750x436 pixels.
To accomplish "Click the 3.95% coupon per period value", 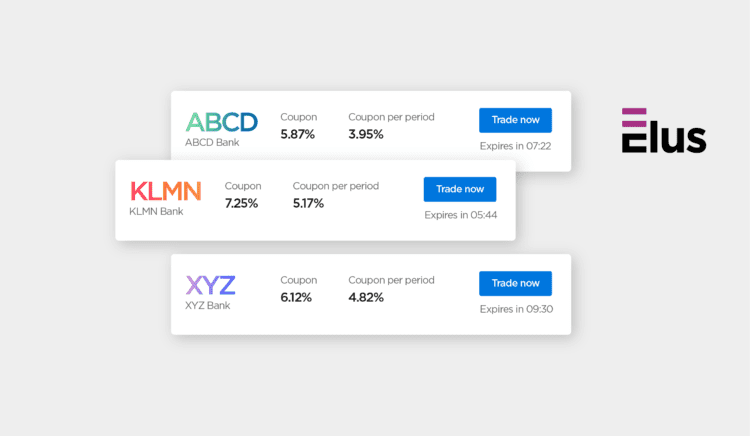I will (x=366, y=134).
